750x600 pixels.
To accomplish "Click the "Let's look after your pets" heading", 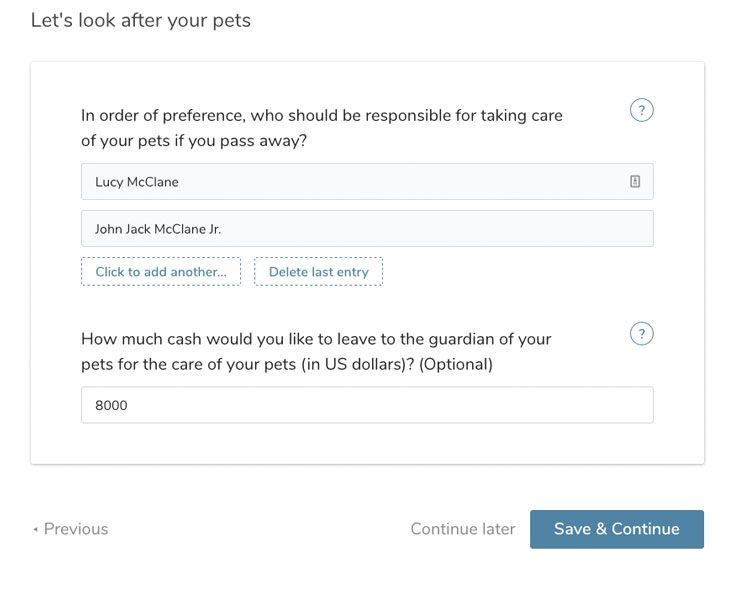I will point(141,20).
